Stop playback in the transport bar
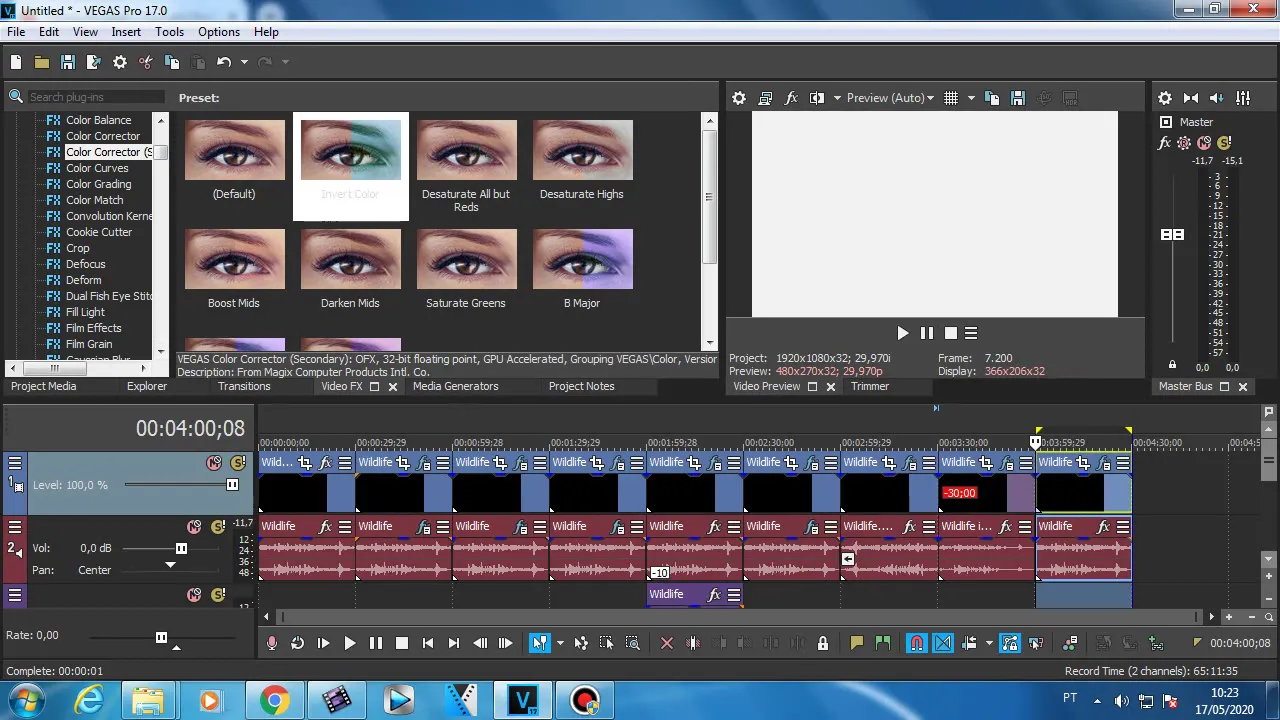1280x720 pixels. pyautogui.click(x=402, y=643)
